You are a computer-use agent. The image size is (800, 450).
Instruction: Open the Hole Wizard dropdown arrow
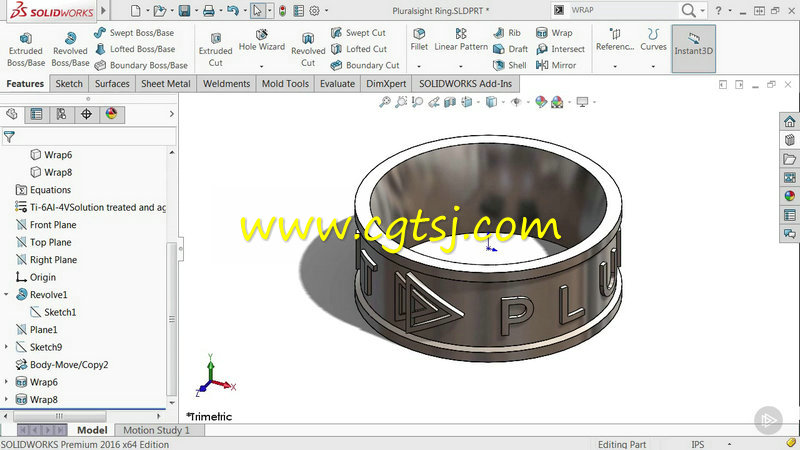pos(262,66)
